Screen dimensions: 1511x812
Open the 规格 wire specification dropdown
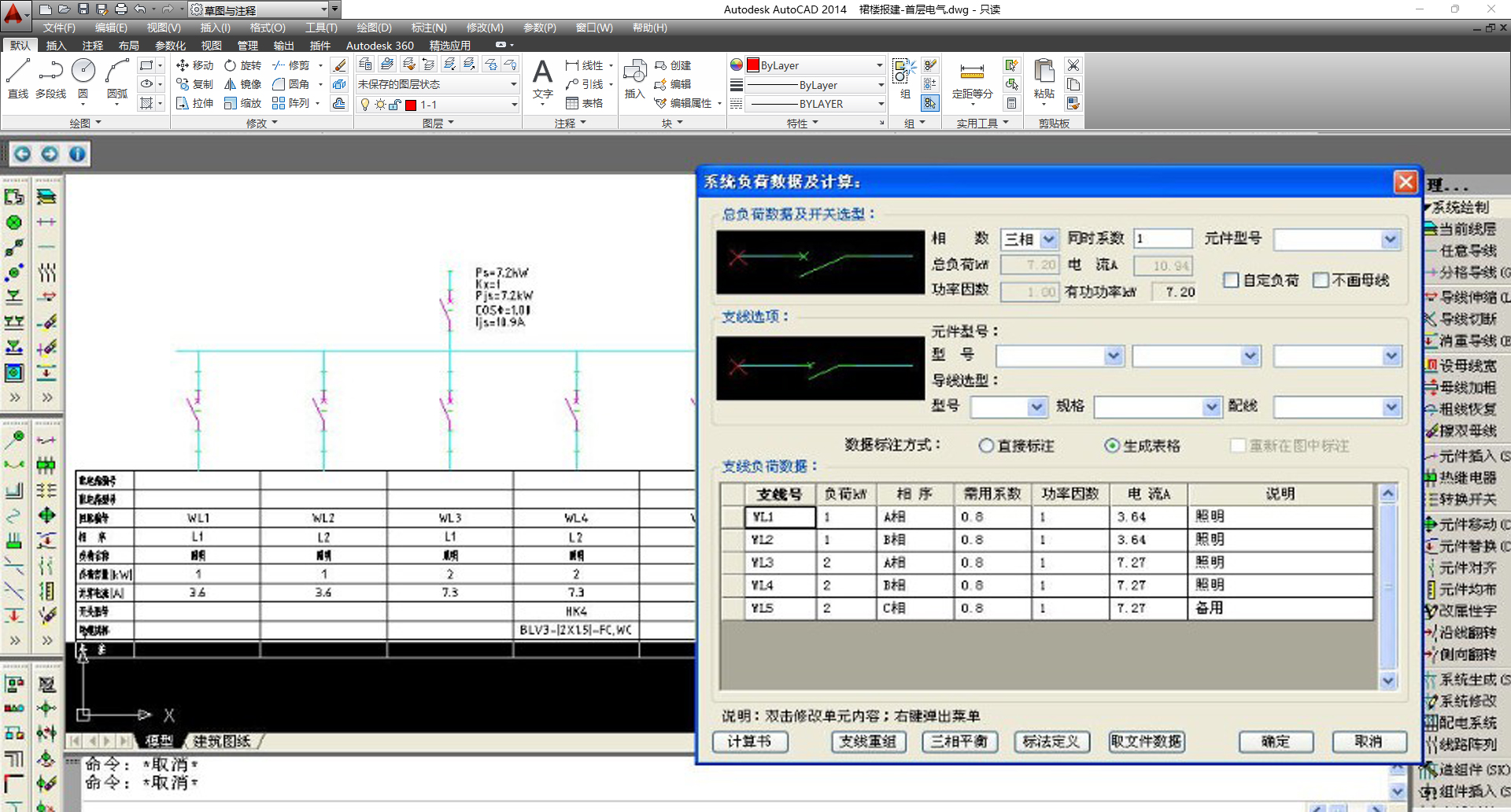click(1211, 407)
